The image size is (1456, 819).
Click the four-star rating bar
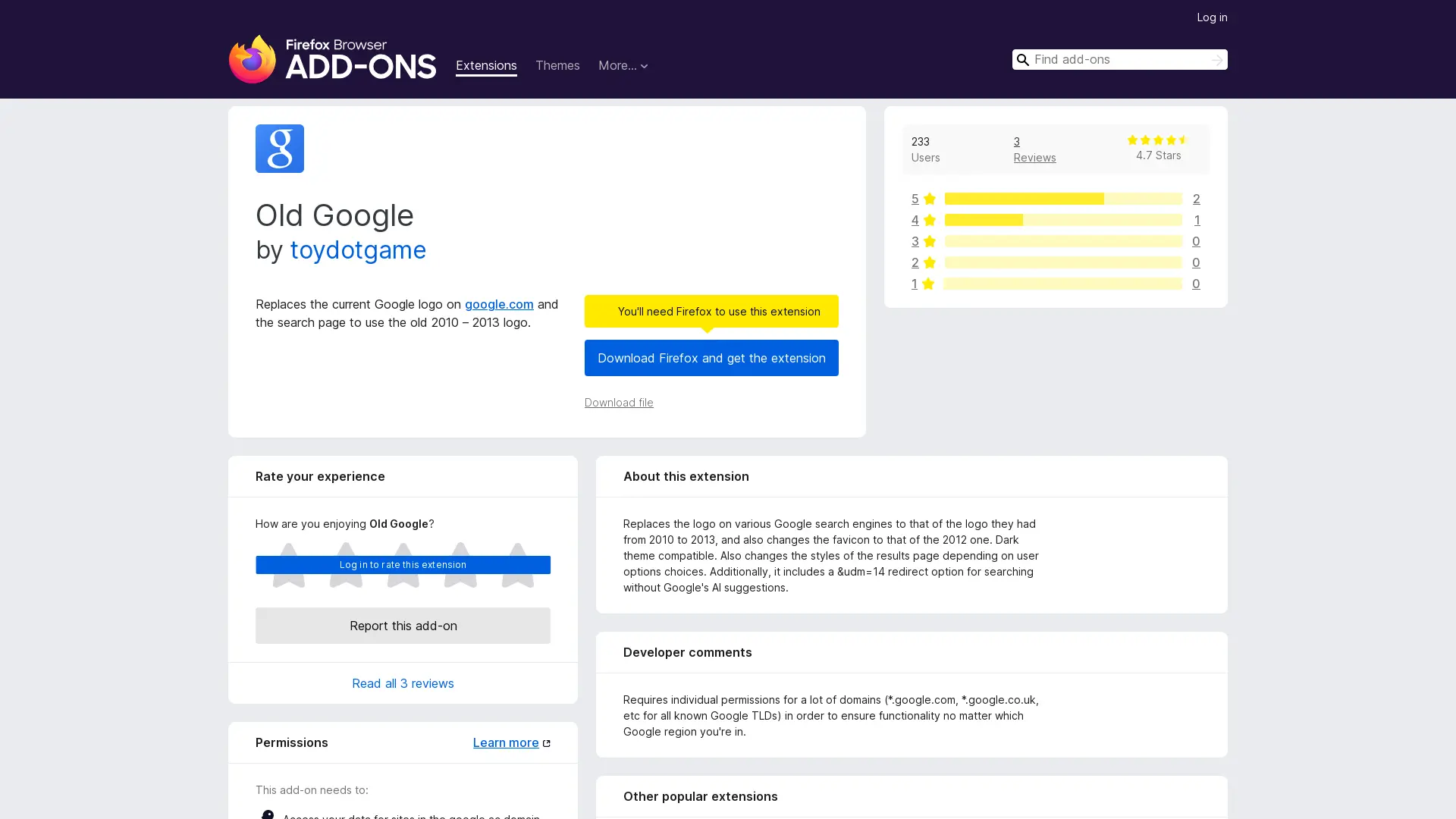pyautogui.click(x=1062, y=220)
